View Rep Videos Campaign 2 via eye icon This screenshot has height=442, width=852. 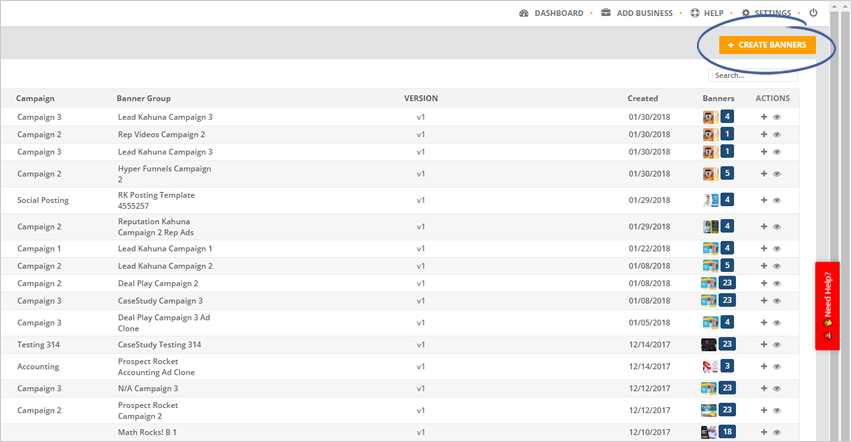click(777, 135)
